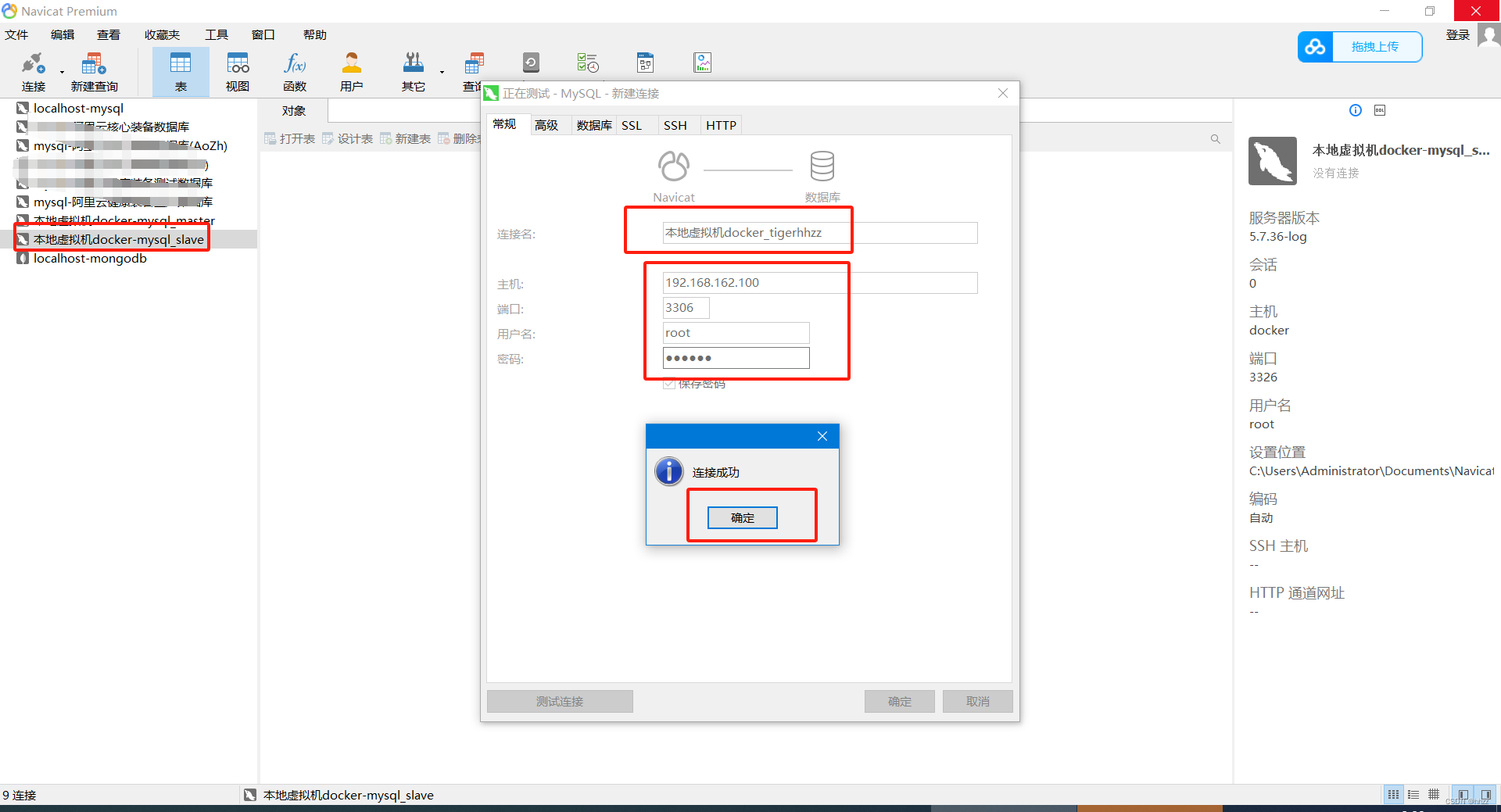Screen dimensions: 1501x812
Task: Switch to detail grid view in status bar
Action: click(1434, 794)
